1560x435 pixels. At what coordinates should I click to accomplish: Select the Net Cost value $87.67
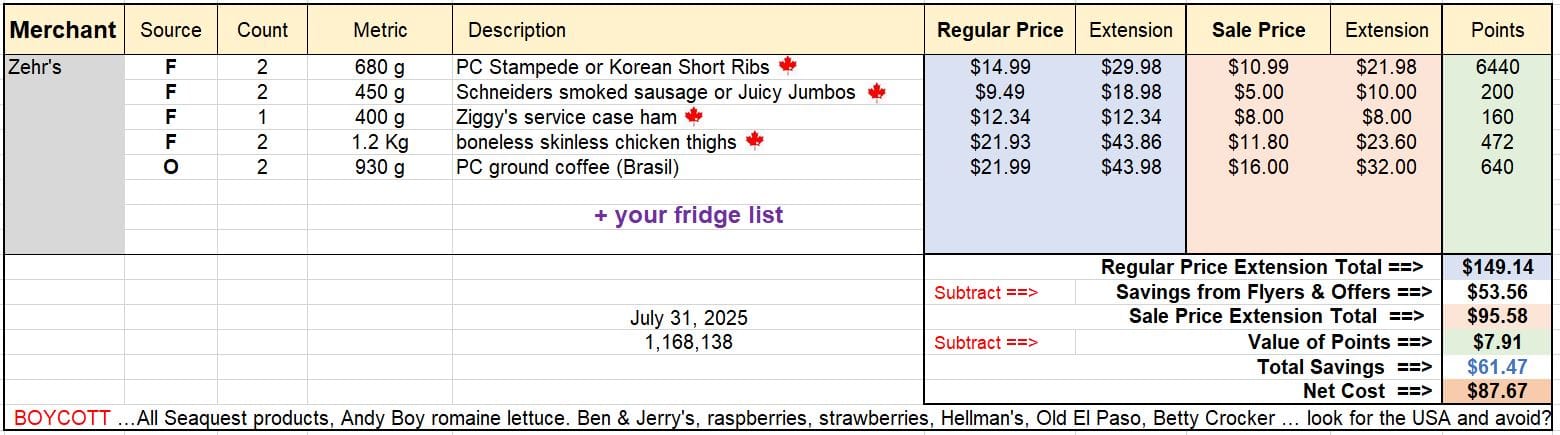[1497, 391]
